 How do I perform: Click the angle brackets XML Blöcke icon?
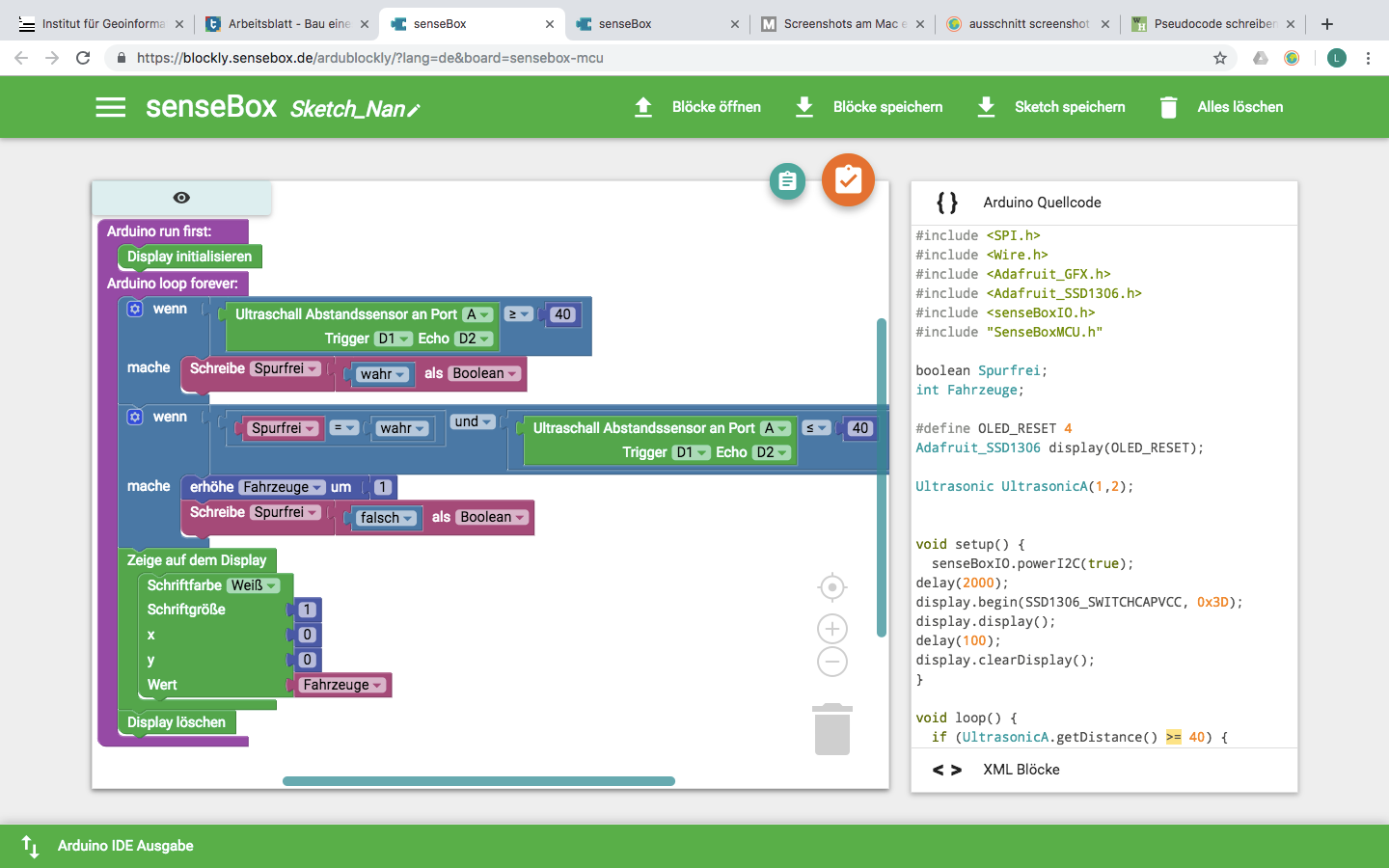(947, 770)
